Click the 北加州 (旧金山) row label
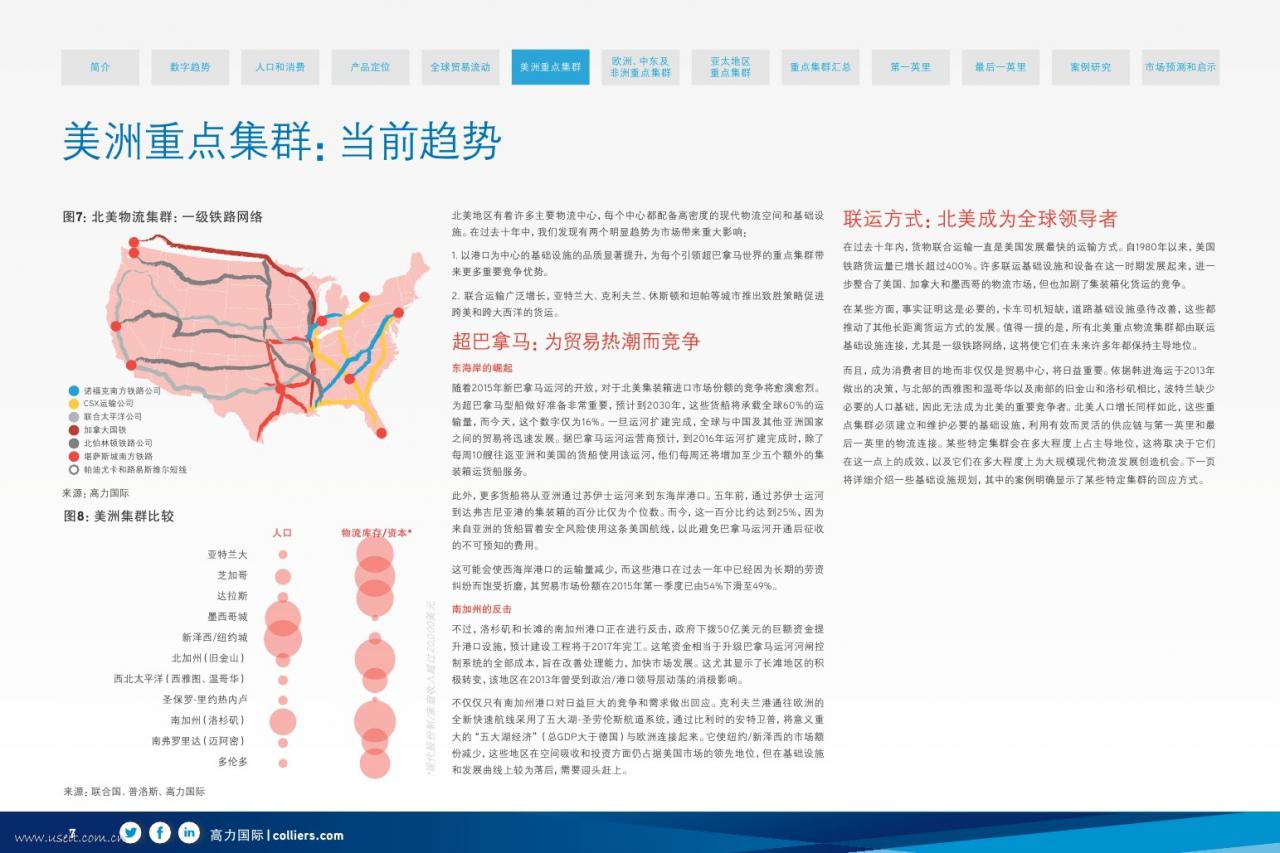The height and width of the screenshot is (853, 1280). [x=209, y=658]
